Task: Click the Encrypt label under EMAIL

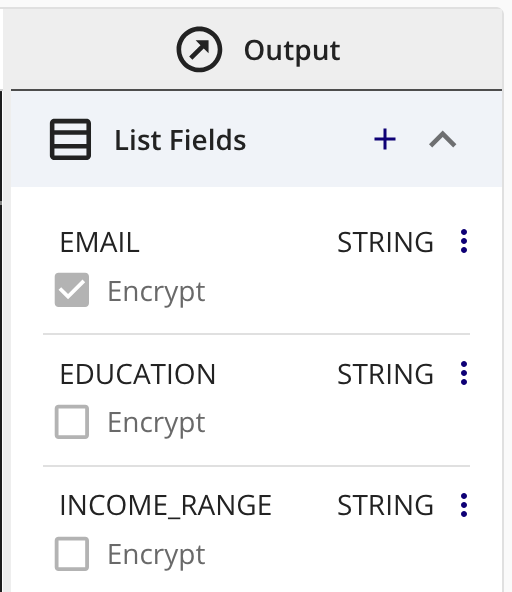Action: [156, 292]
